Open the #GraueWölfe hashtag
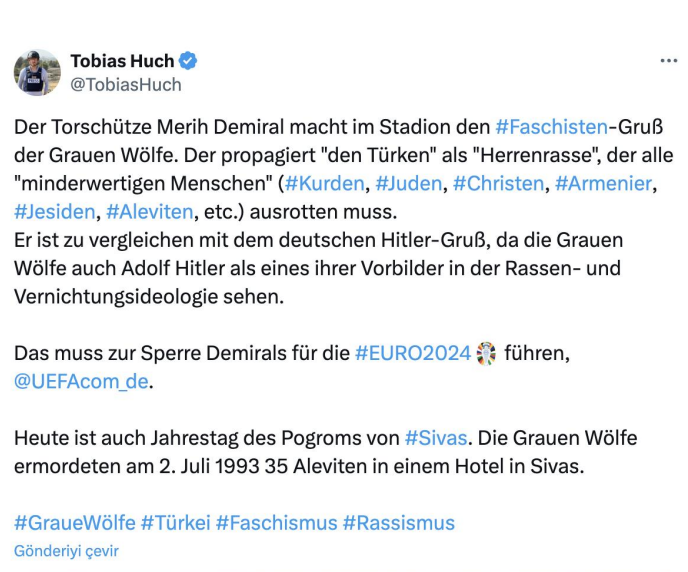This screenshot has height=572, width=688. click(x=73, y=522)
